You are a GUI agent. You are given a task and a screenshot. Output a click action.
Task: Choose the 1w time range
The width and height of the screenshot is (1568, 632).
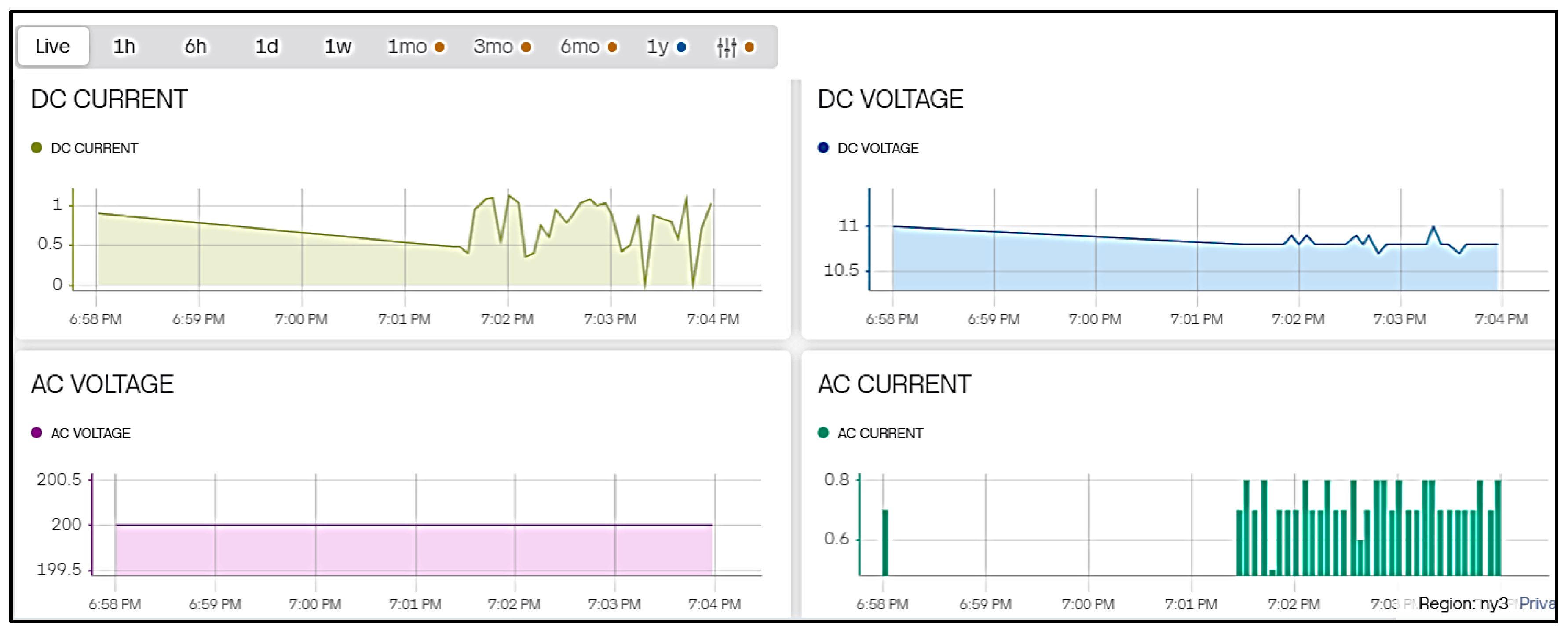[338, 46]
